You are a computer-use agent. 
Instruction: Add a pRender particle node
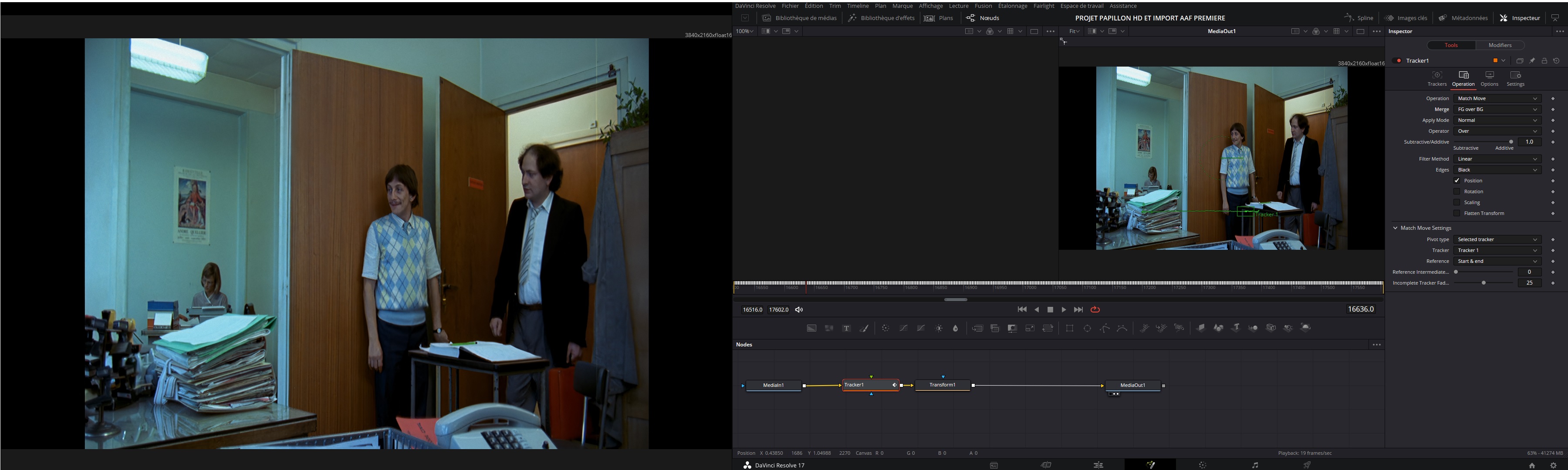(x=1179, y=328)
